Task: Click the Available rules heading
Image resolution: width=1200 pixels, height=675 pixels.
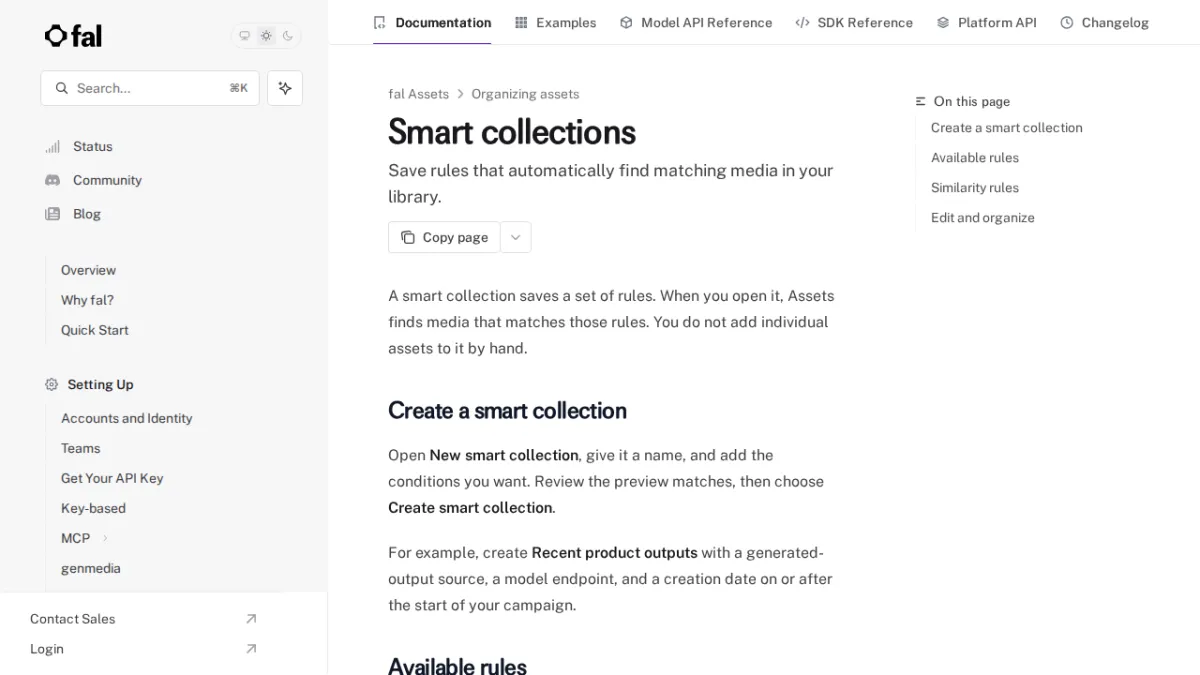Action: coord(457,666)
